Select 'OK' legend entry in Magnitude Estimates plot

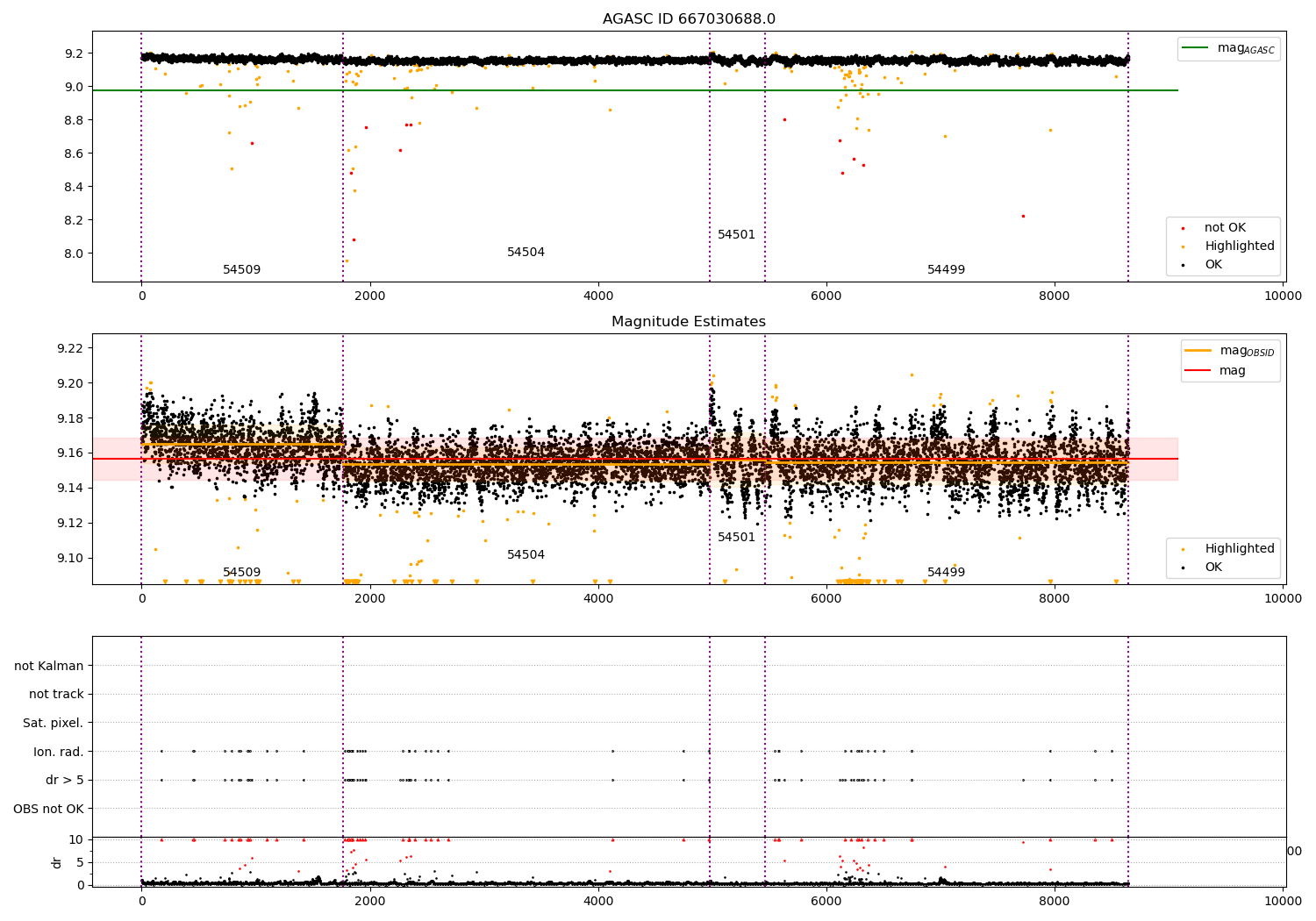click(1213, 567)
